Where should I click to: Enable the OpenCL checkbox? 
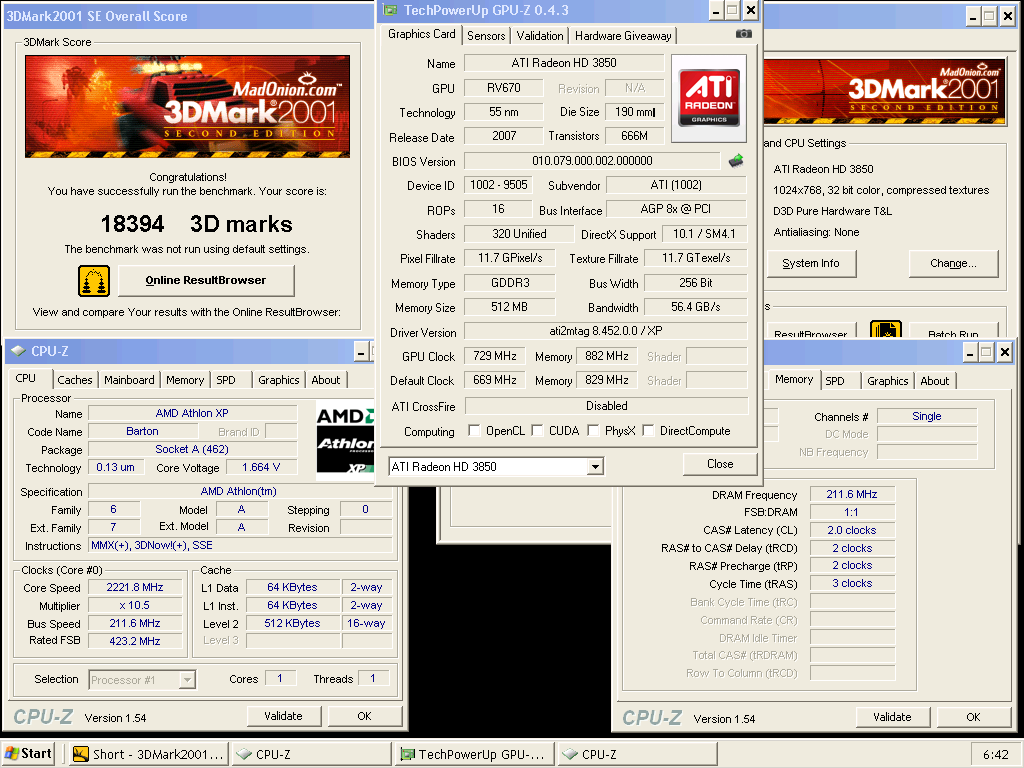474,430
